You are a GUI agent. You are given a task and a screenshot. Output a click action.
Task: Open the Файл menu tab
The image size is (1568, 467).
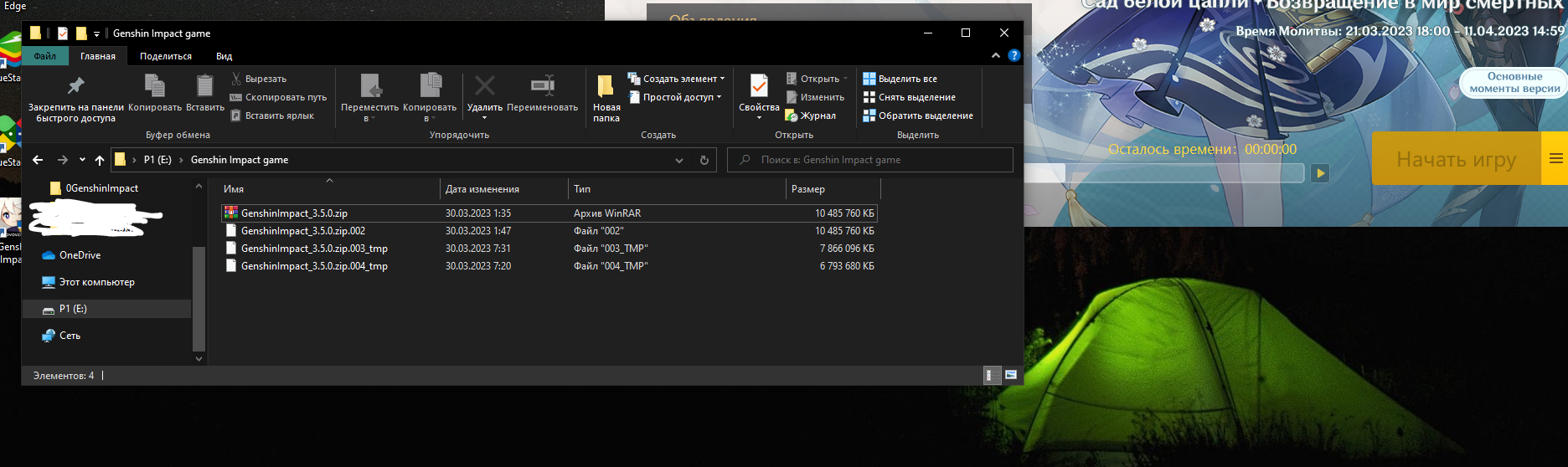click(x=45, y=56)
